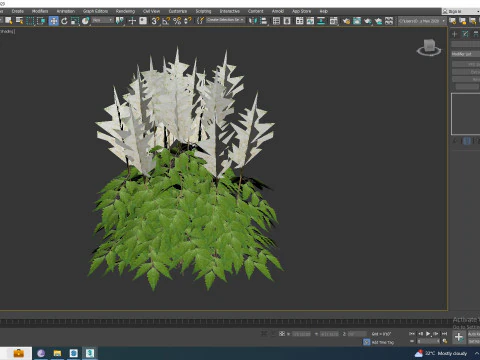Toggle the Layer Explorer icon
This screenshot has height=360, width=480.
tap(287, 21)
